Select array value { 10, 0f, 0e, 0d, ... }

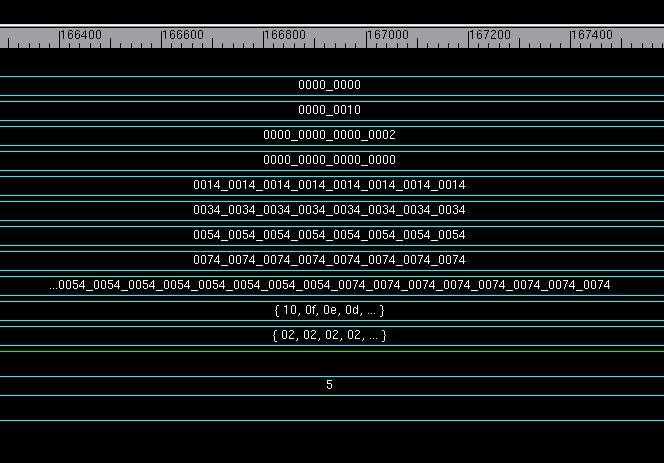tap(329, 310)
